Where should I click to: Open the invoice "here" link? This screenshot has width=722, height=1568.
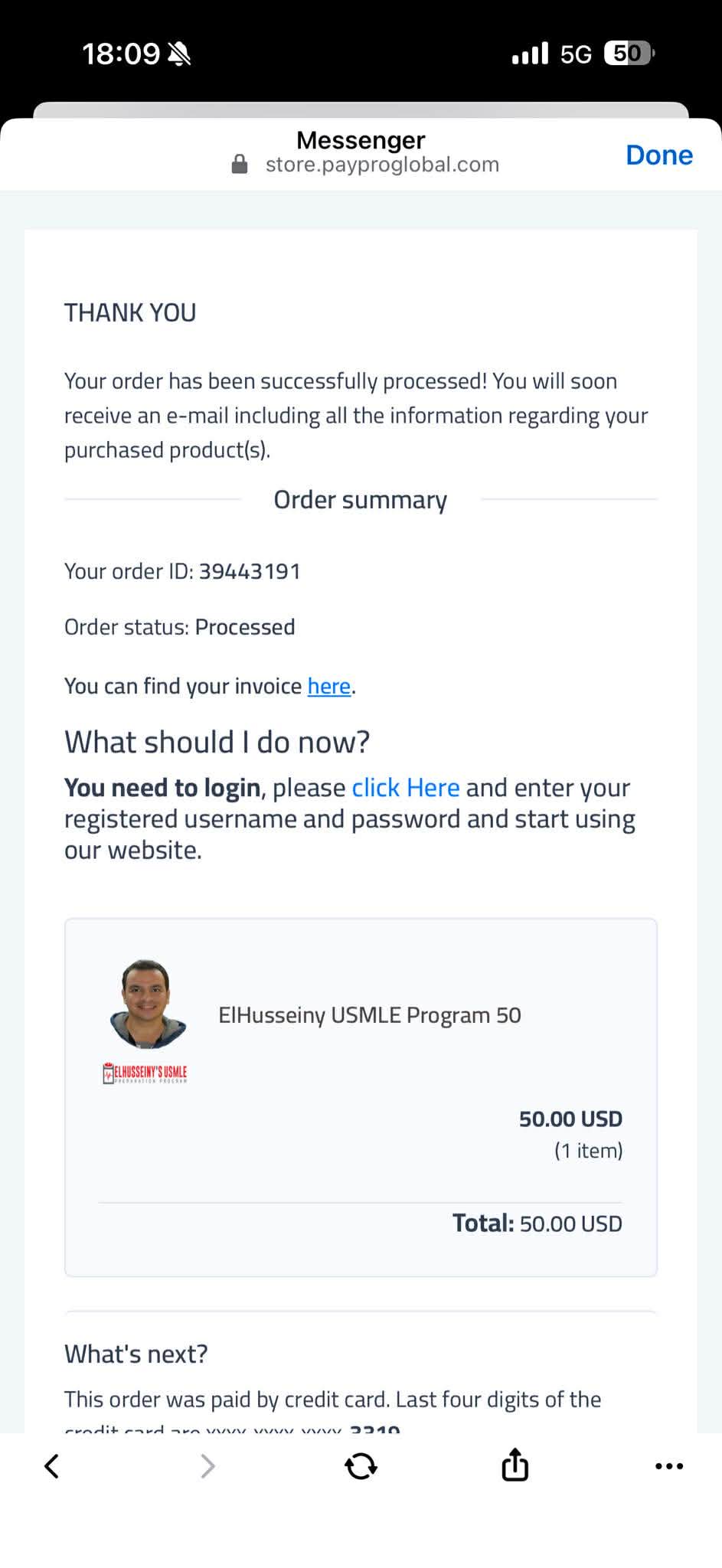[329, 686]
